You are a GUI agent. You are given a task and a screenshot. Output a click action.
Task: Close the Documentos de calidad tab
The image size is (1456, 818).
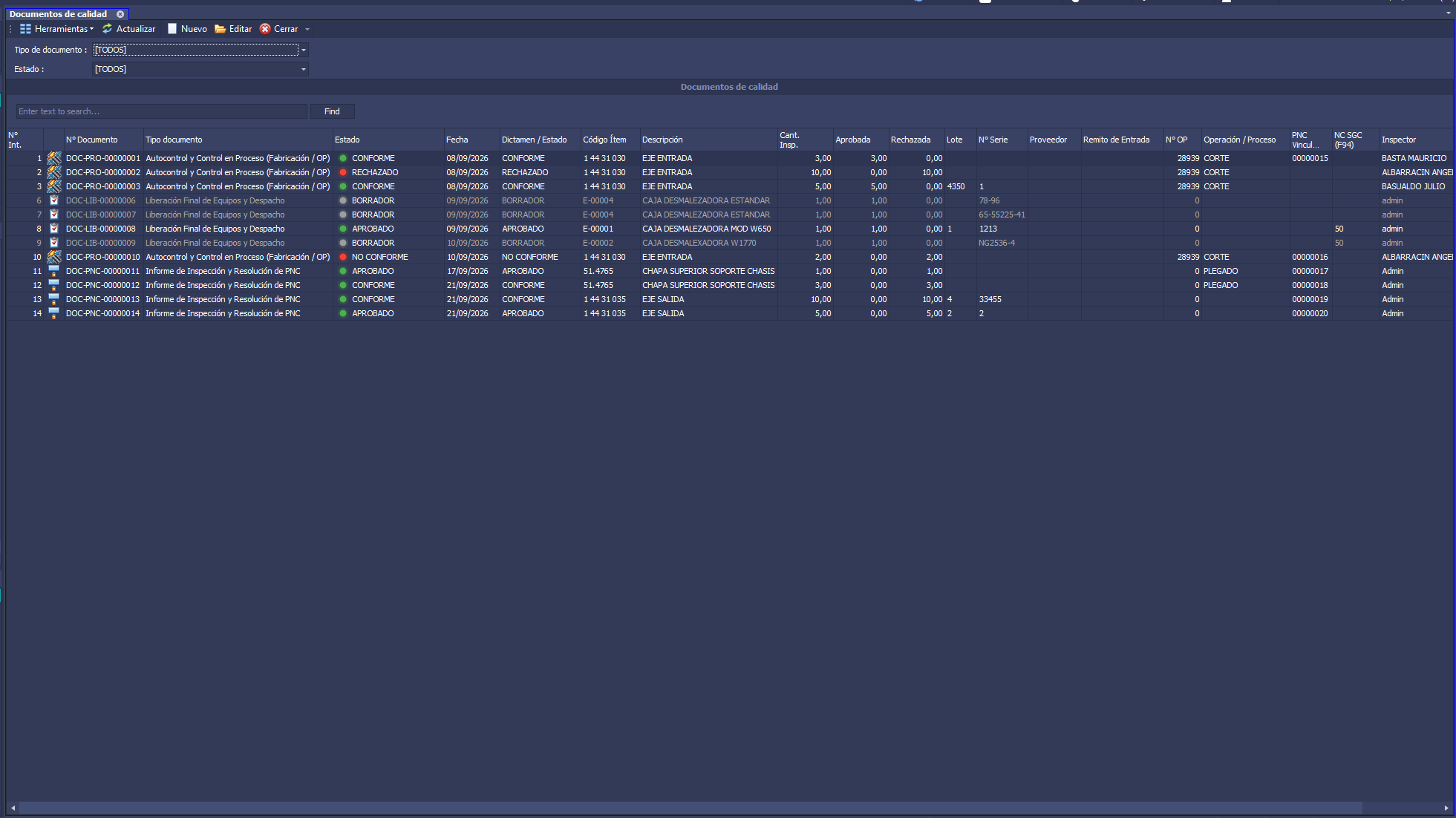pyautogui.click(x=120, y=14)
